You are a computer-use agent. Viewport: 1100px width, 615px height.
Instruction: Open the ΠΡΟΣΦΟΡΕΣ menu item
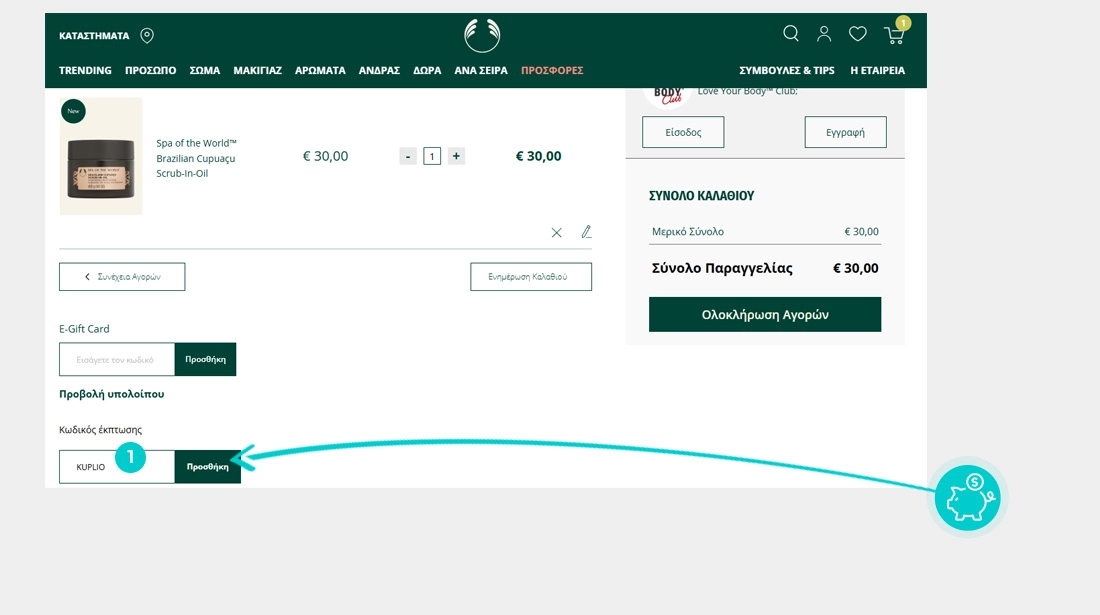(552, 71)
